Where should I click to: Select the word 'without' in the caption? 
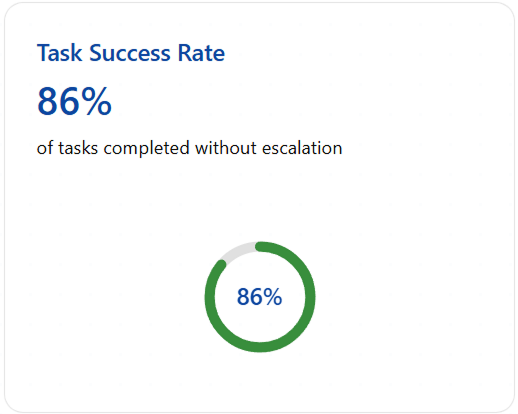pos(226,148)
